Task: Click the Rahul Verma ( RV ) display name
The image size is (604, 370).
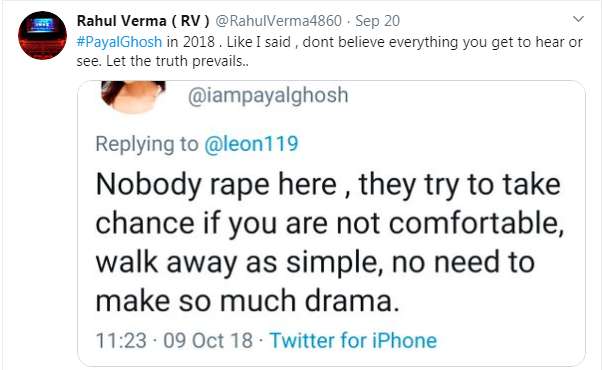Action: tap(143, 21)
